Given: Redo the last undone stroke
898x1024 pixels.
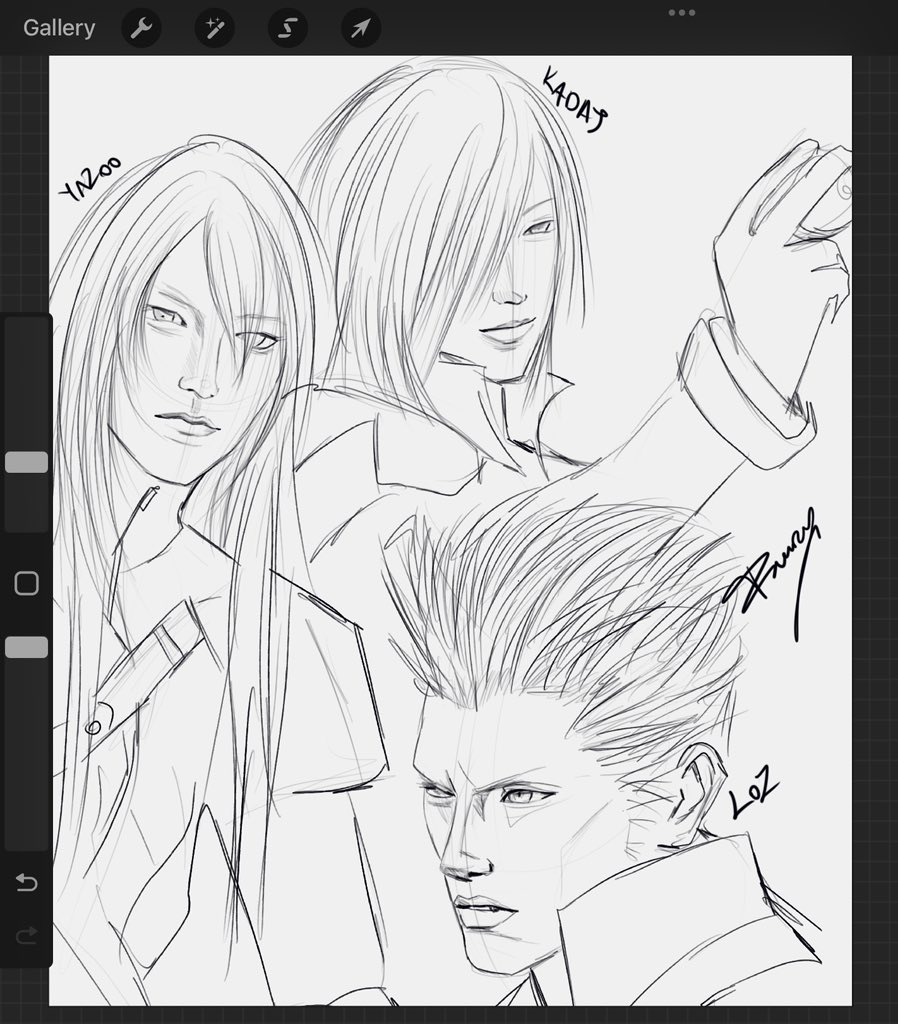Looking at the screenshot, I should [27, 936].
